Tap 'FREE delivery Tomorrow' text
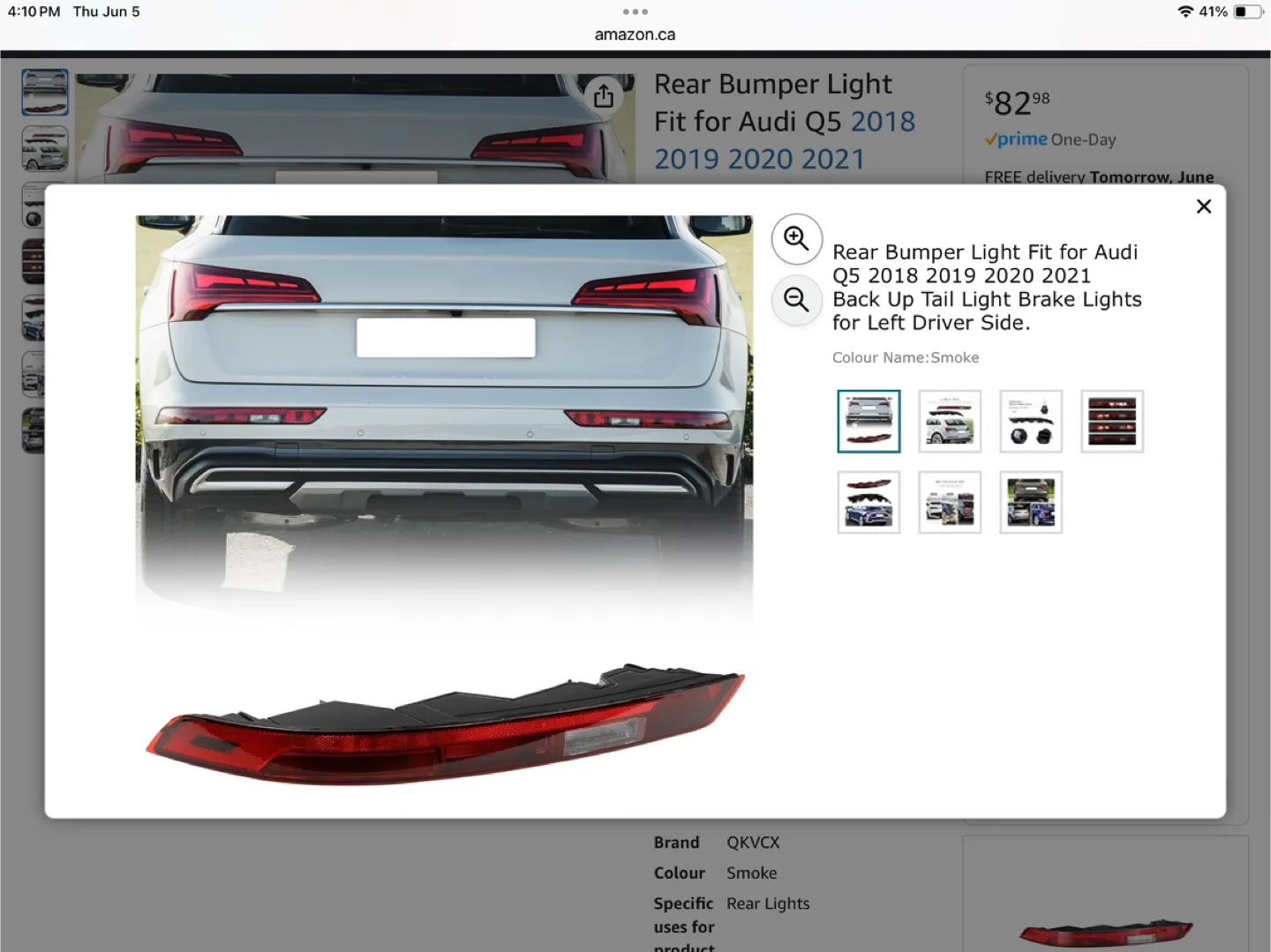1271x952 pixels. pyautogui.click(x=1099, y=176)
